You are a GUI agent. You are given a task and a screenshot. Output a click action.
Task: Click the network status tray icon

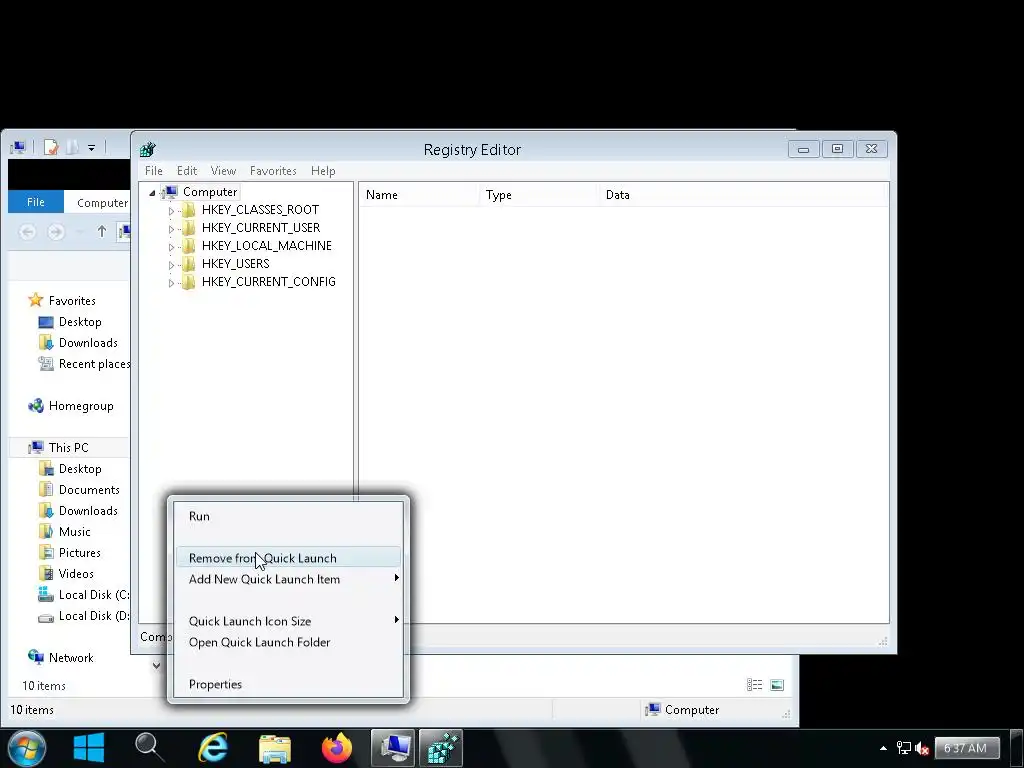coord(904,748)
